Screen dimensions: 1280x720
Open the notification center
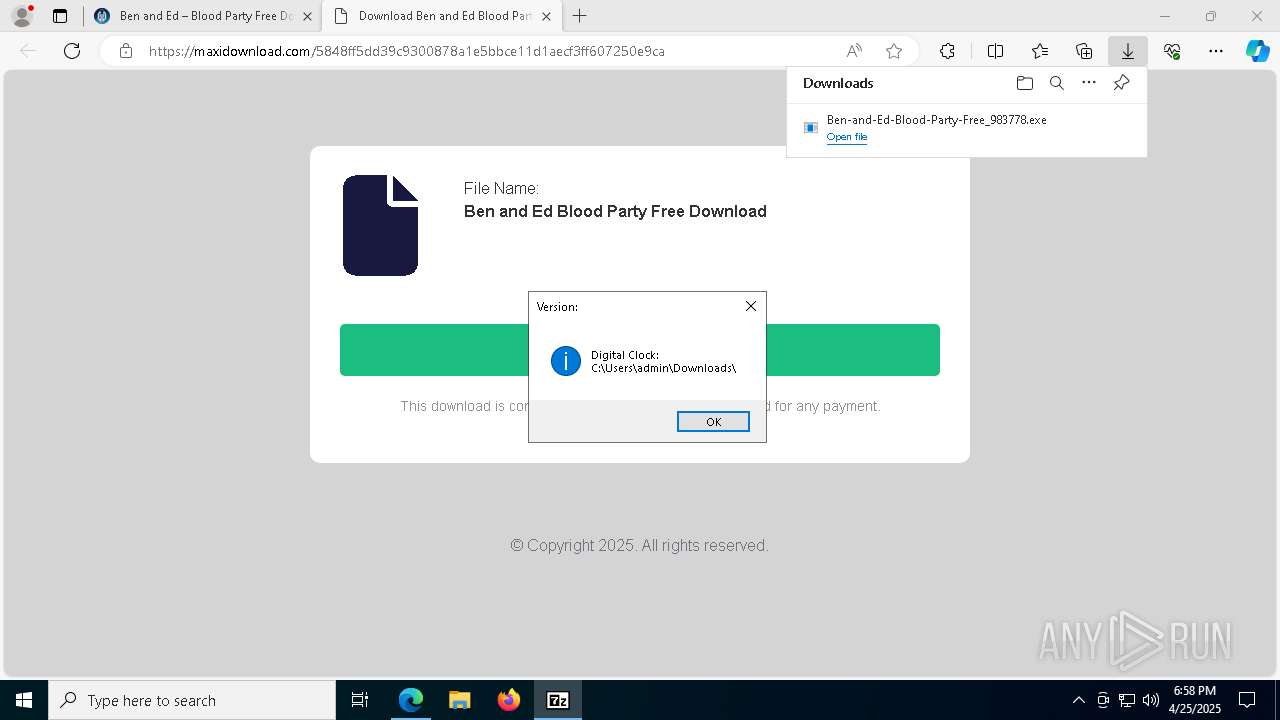(x=1248, y=700)
